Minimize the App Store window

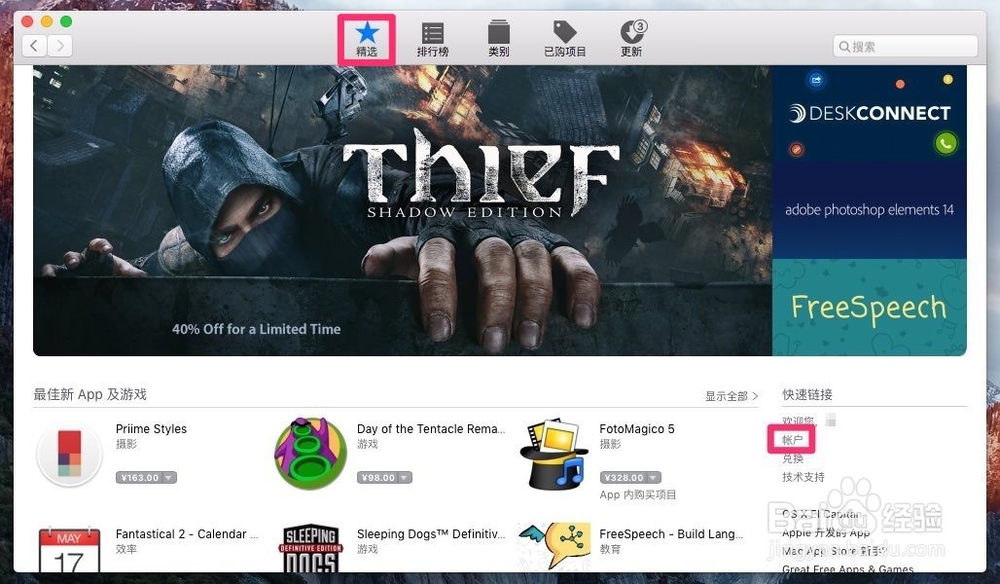pyautogui.click(x=47, y=22)
